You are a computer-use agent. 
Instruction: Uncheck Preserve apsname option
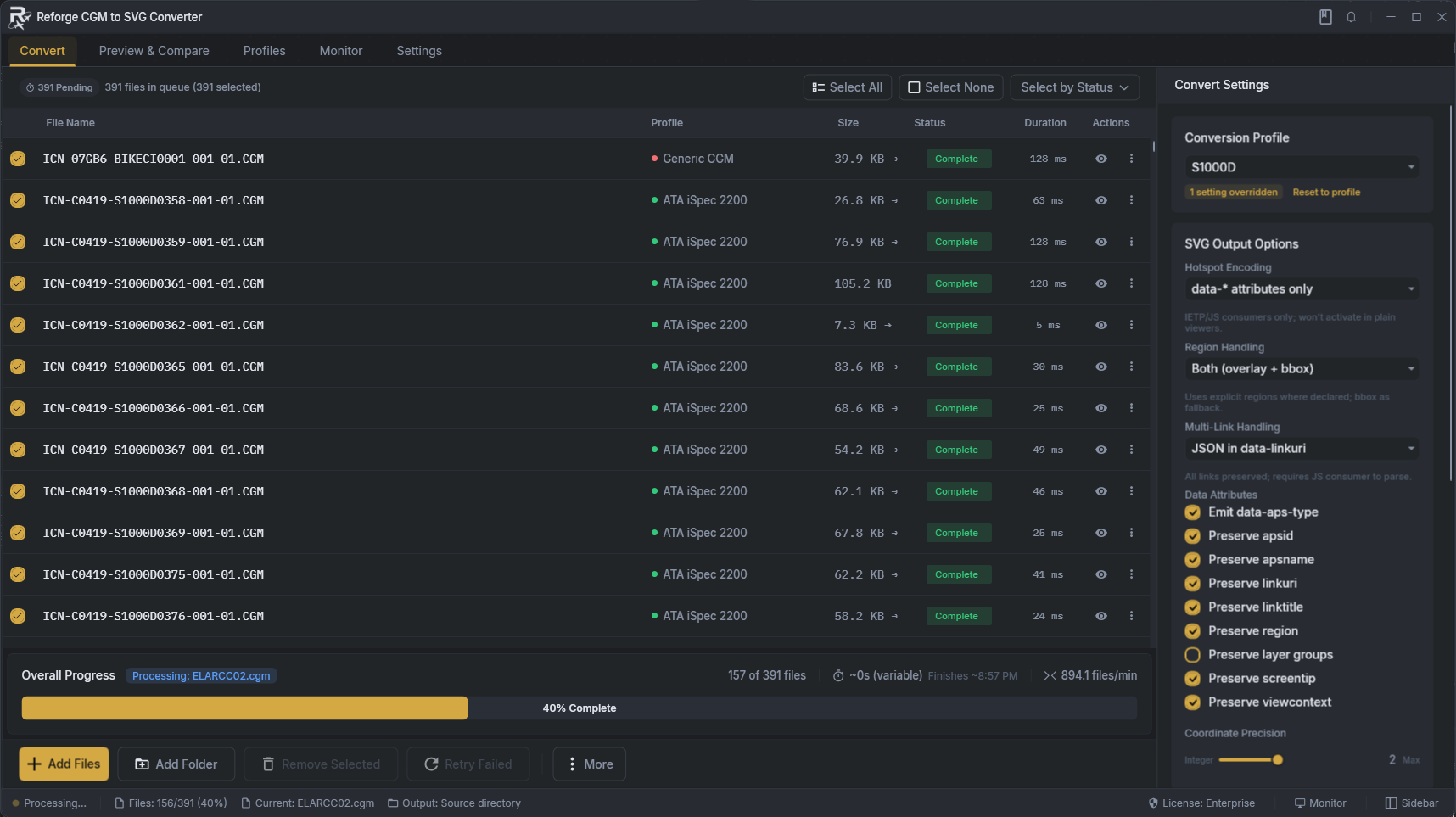tap(1192, 560)
